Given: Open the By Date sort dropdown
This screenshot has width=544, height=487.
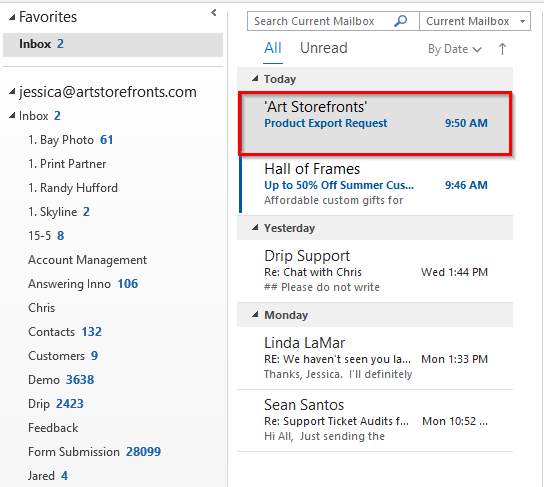Looking at the screenshot, I should 454,49.
